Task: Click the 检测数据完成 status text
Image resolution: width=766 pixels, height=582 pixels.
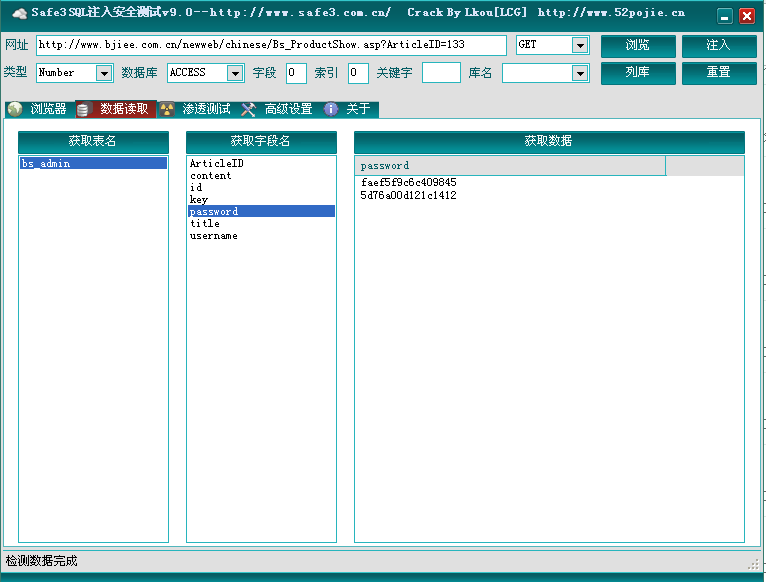Action: (42, 561)
